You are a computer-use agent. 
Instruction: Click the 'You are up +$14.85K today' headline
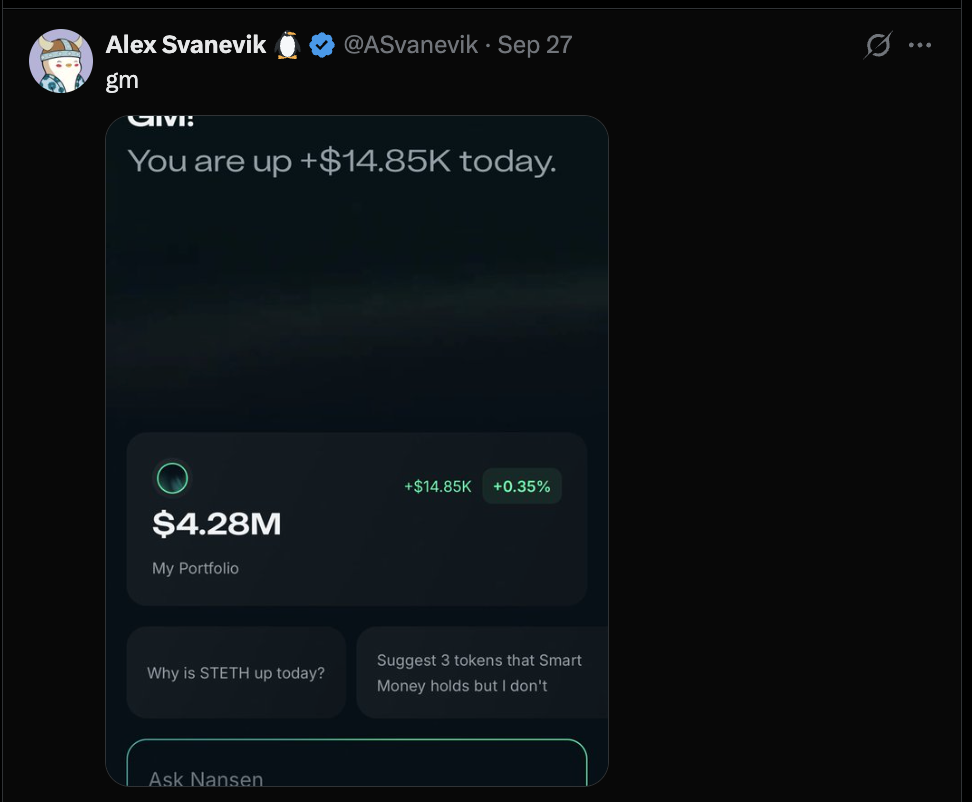pyautogui.click(x=342, y=161)
